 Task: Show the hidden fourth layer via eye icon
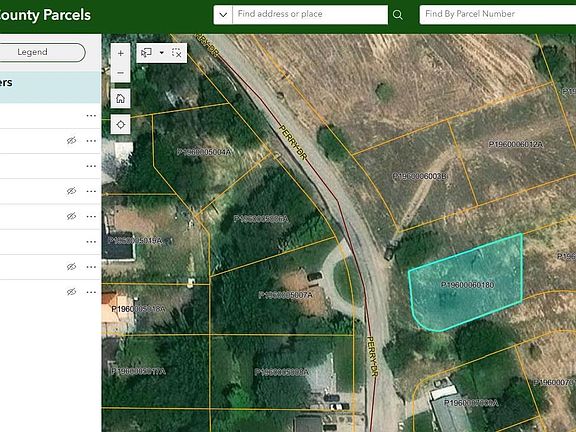point(71,191)
